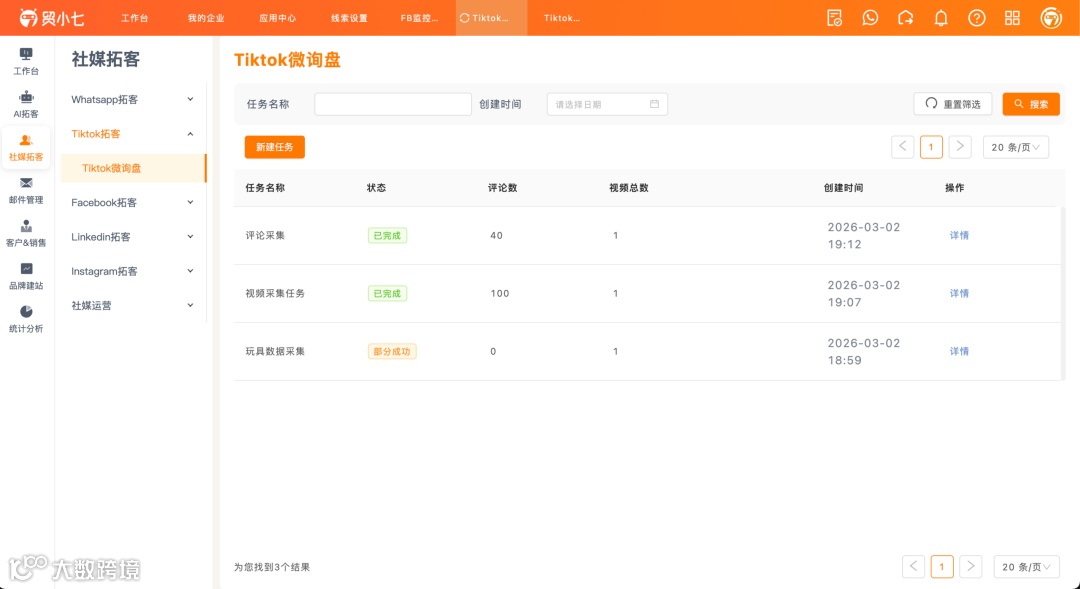Switch to 应用中心 top tab
Screen dimensions: 1080x589
278,18
